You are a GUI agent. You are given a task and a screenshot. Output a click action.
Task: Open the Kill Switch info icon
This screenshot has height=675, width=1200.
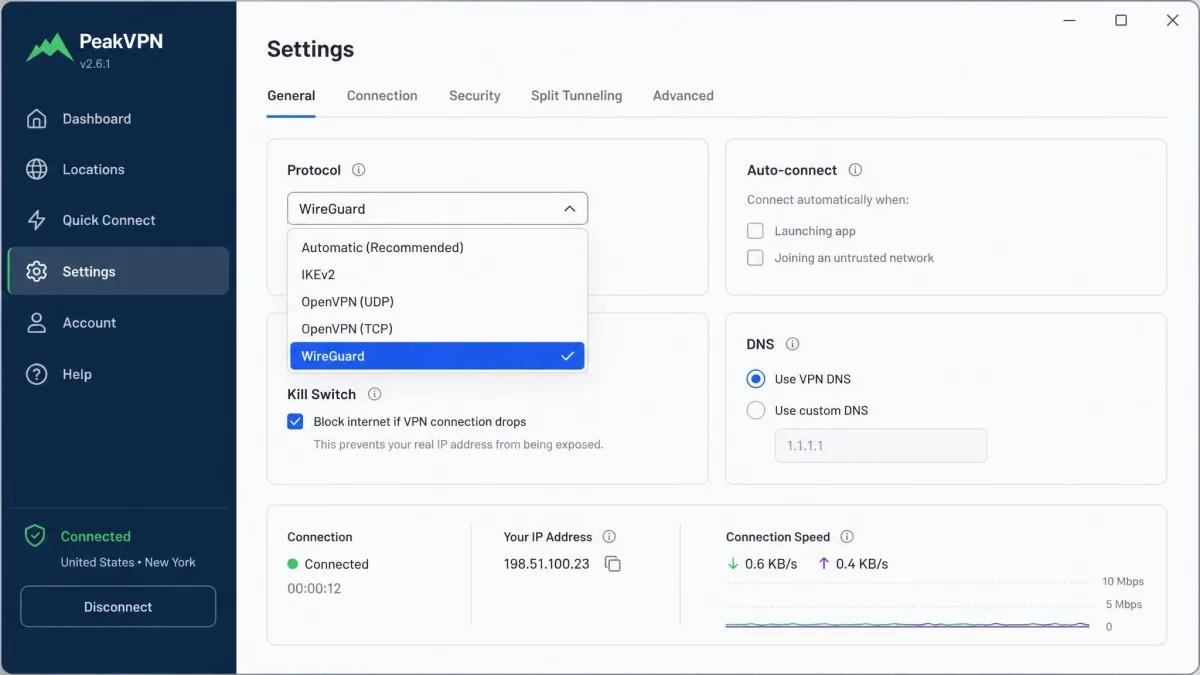[x=374, y=394]
